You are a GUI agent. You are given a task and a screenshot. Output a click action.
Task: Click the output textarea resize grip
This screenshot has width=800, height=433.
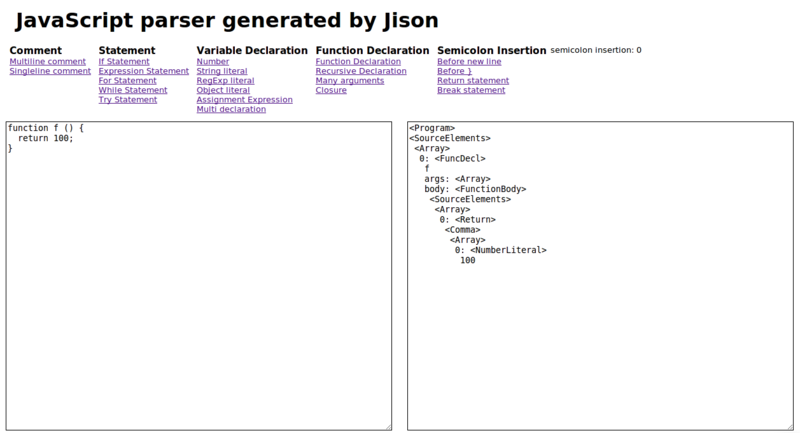[x=790, y=427]
